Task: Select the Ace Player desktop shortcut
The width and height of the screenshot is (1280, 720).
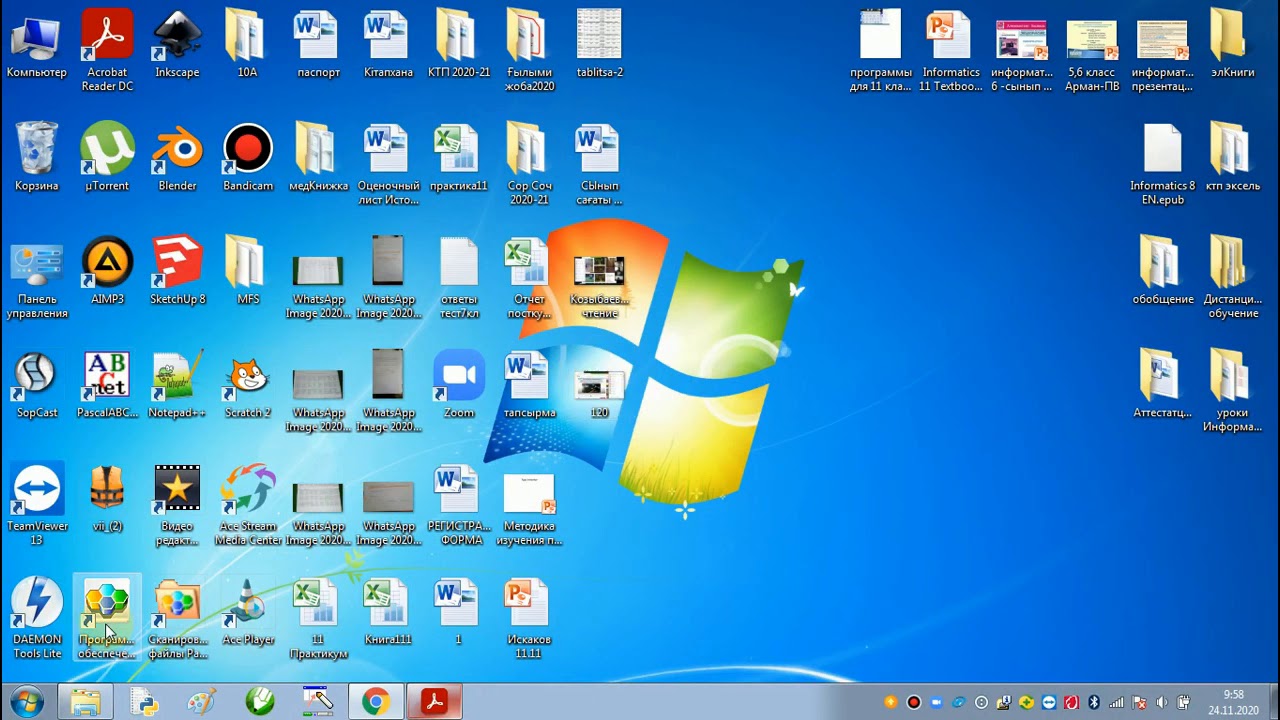Action: (248, 611)
